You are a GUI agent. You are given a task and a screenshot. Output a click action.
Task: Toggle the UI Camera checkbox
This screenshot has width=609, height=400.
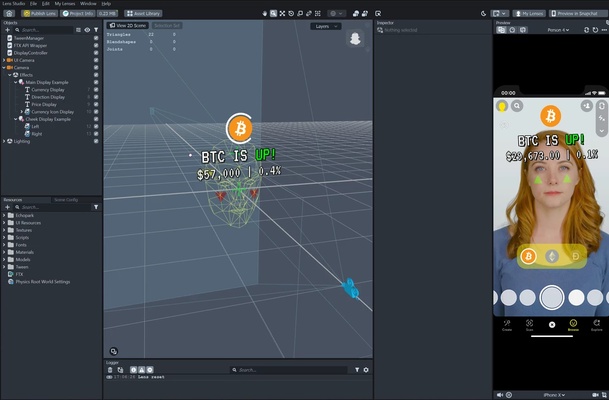pos(96,60)
